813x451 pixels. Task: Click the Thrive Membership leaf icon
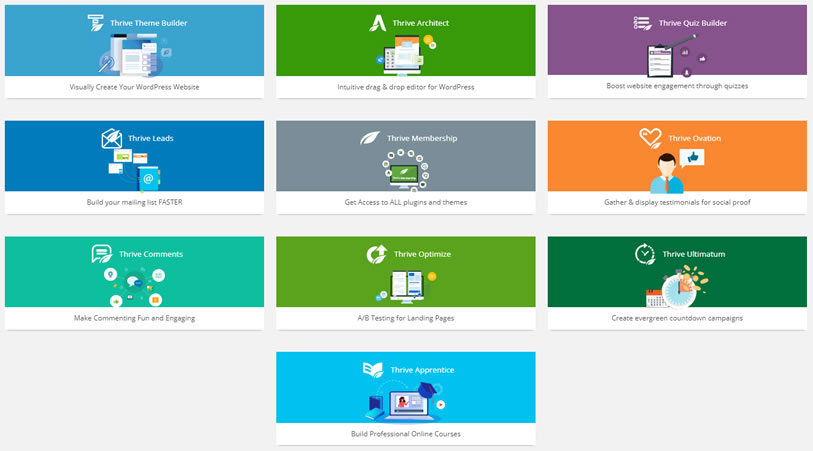pyautogui.click(x=370, y=138)
